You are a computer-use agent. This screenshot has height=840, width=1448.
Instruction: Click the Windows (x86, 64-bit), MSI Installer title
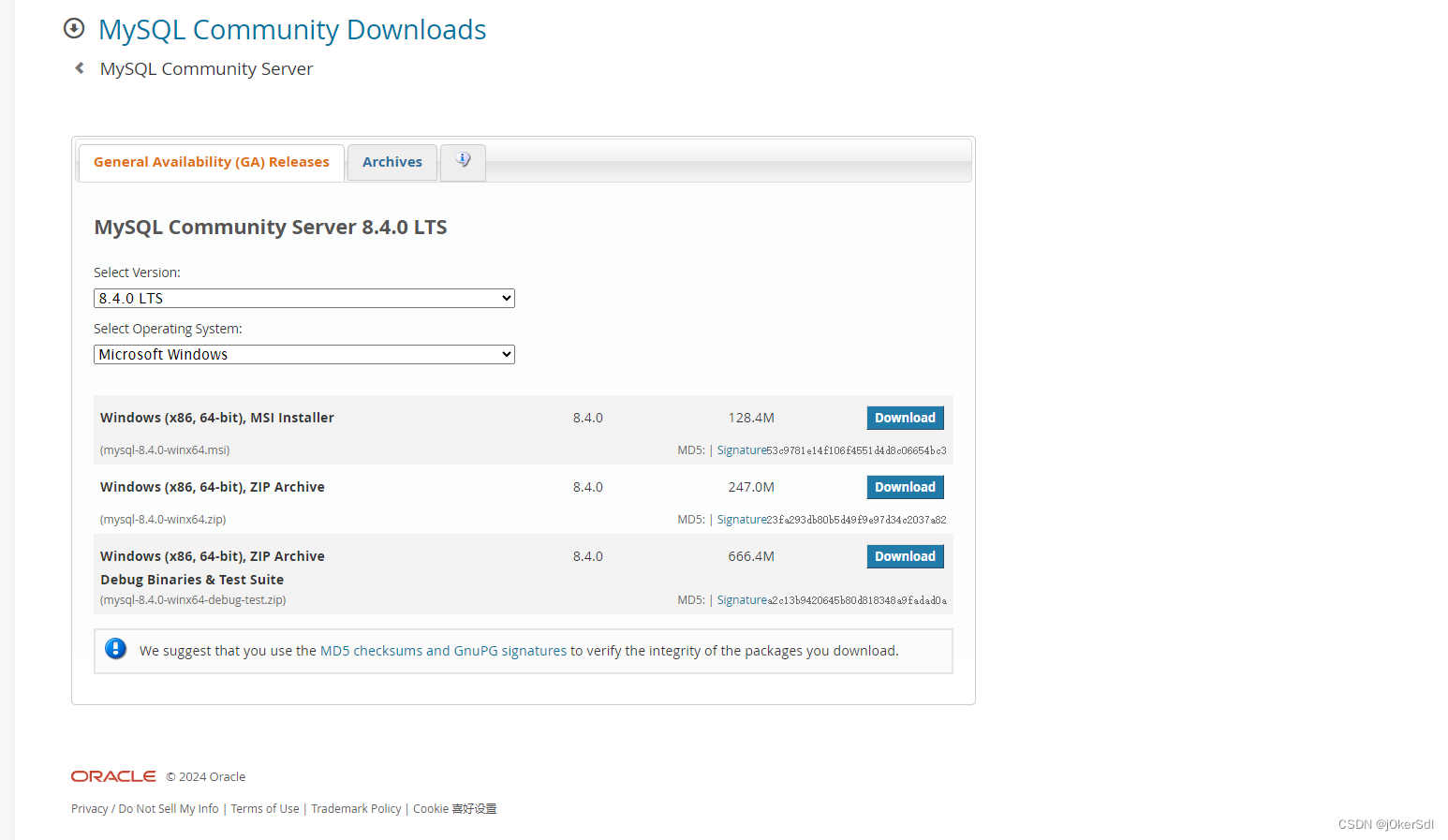click(x=217, y=418)
